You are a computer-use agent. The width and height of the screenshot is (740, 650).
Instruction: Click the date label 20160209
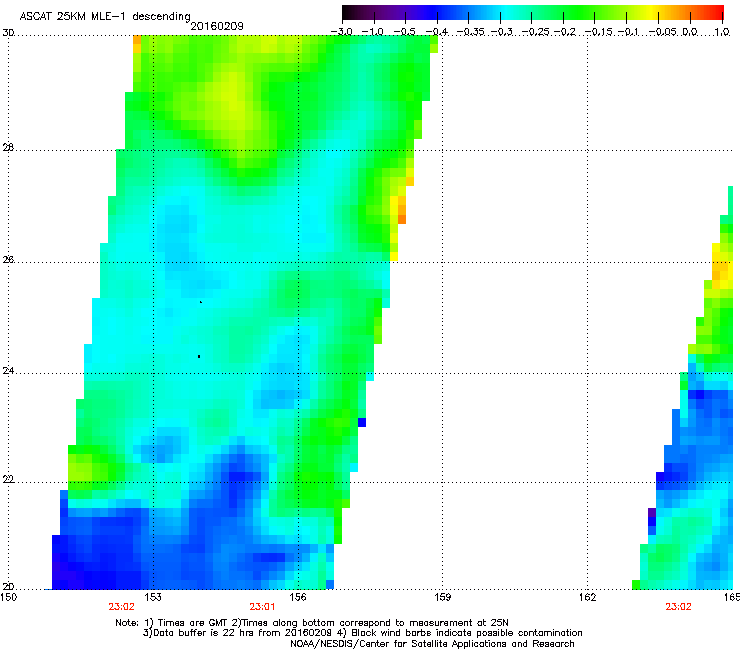(217, 26)
